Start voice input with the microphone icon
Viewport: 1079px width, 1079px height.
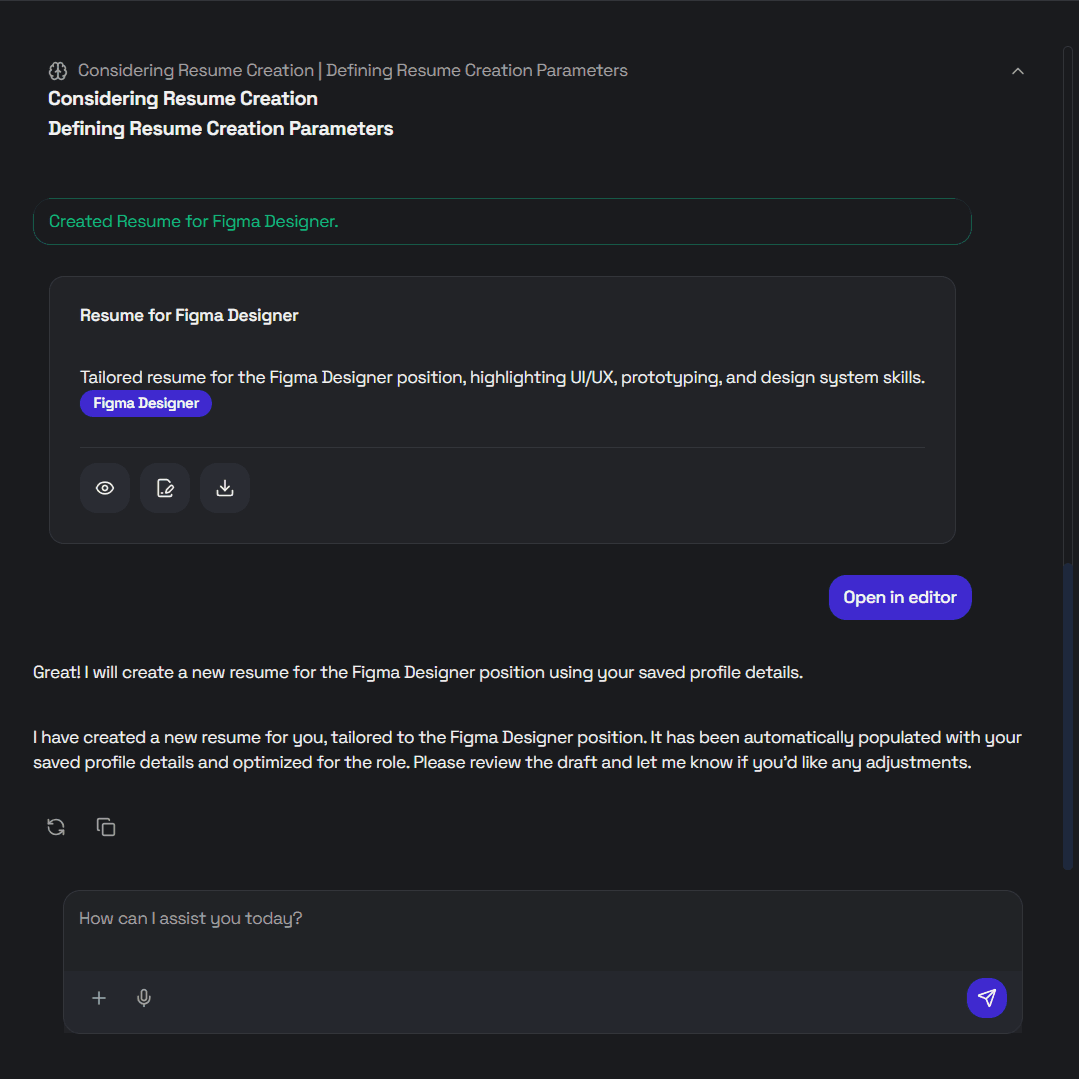point(144,998)
